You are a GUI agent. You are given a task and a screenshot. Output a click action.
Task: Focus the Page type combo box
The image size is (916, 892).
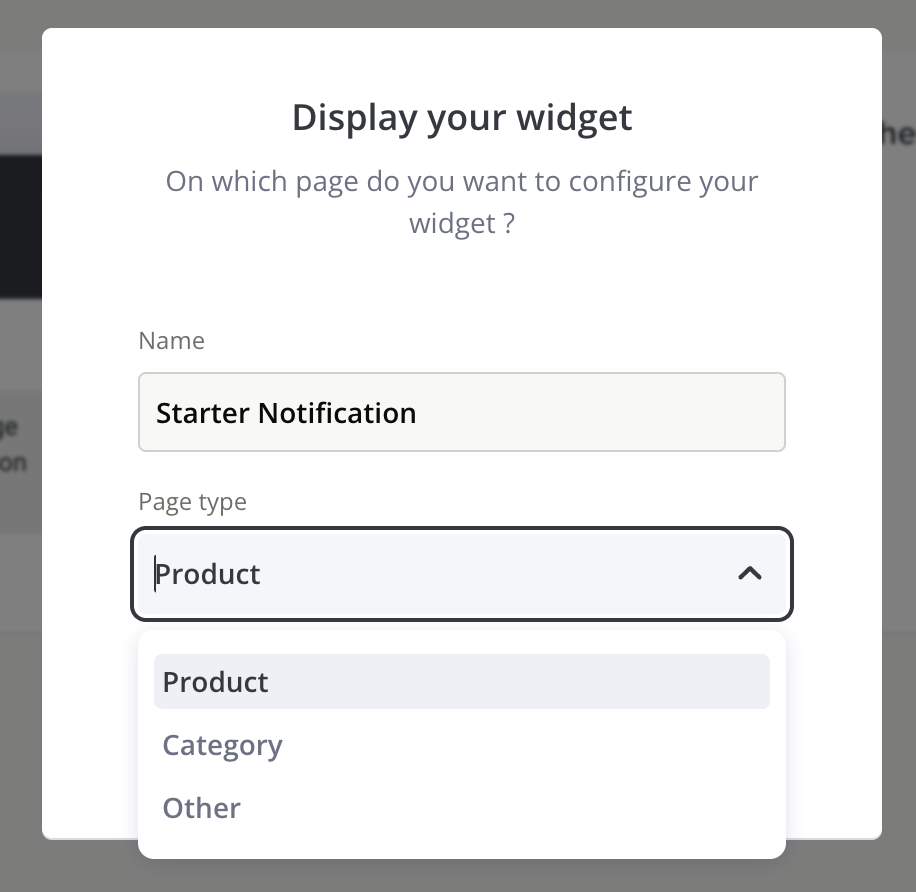click(461, 573)
